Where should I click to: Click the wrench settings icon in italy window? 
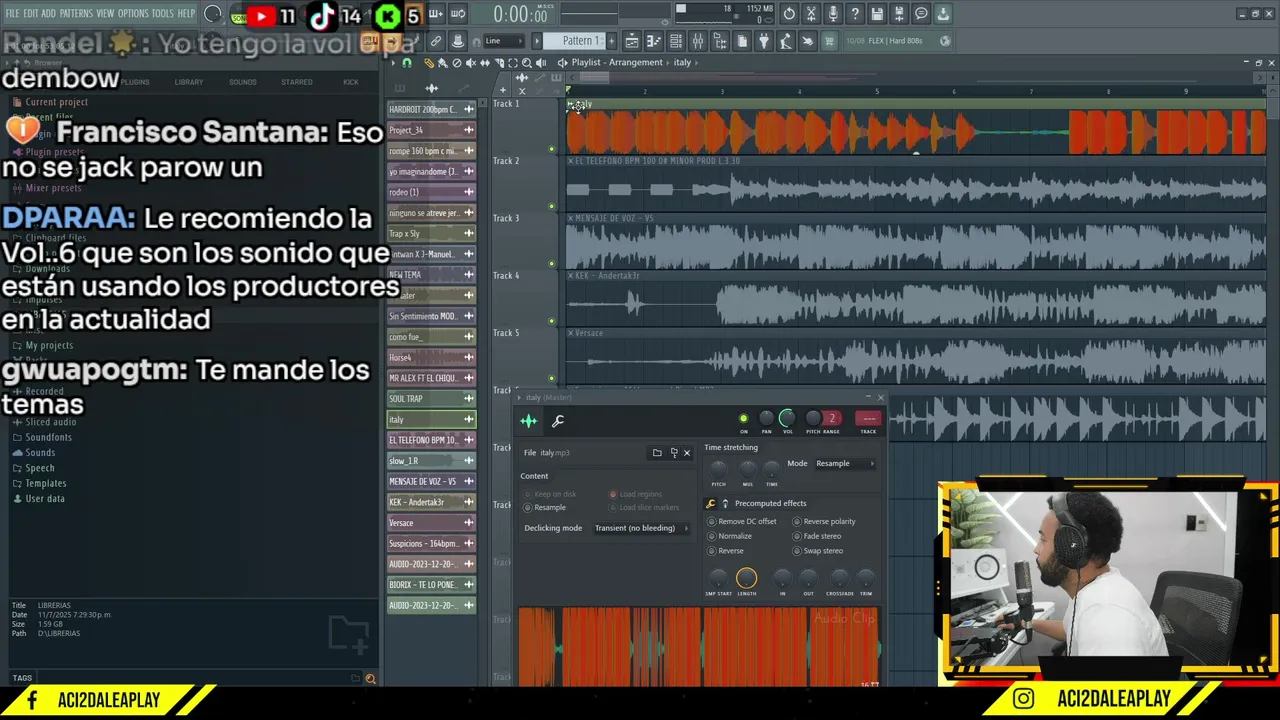[x=558, y=421]
